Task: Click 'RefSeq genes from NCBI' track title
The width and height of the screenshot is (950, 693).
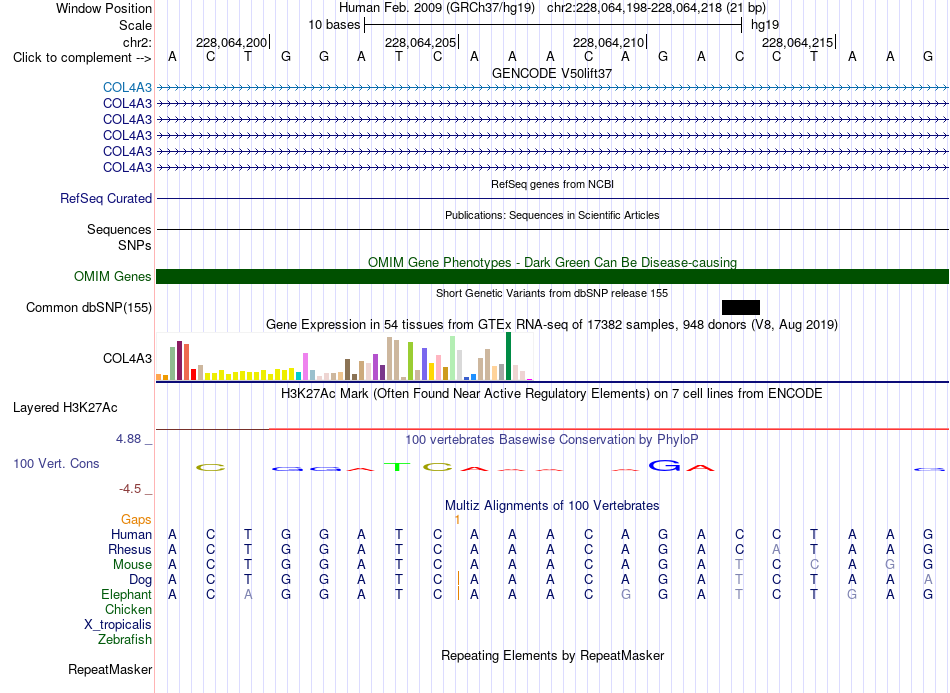Action: 552,184
